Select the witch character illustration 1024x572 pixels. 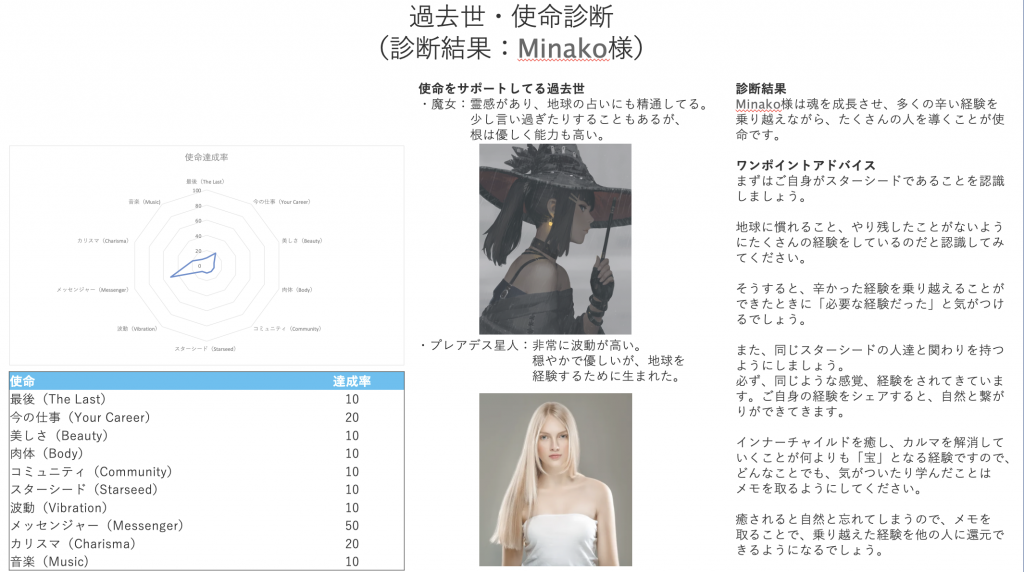point(555,239)
